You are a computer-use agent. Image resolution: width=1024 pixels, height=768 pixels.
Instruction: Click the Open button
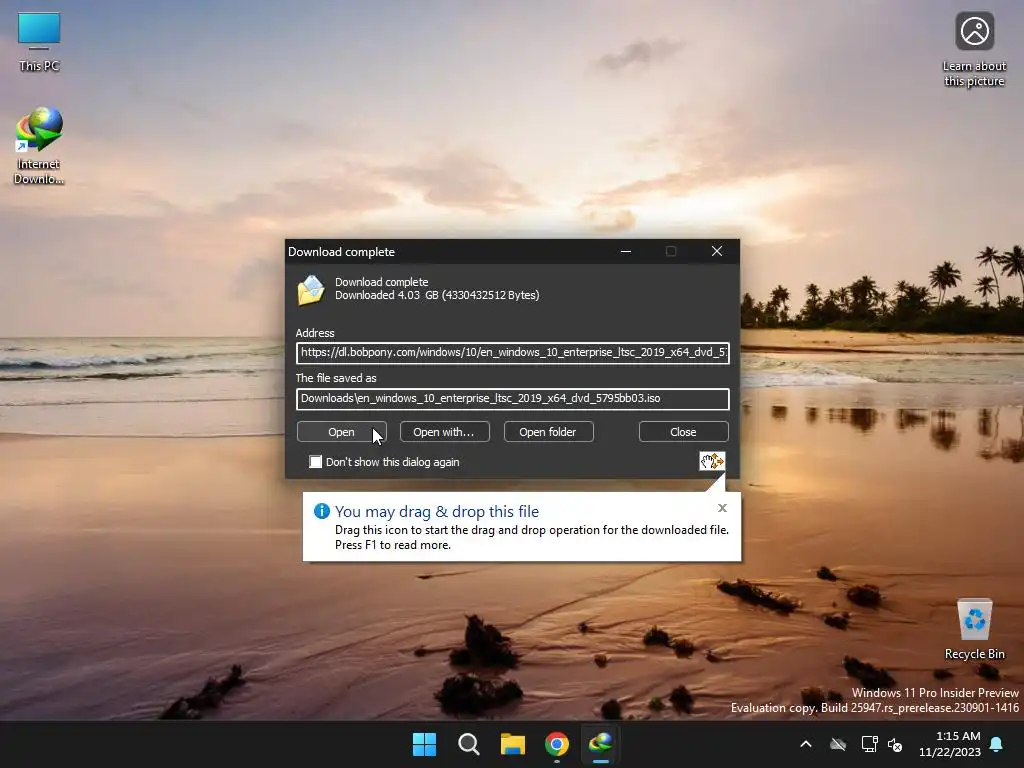point(342,432)
